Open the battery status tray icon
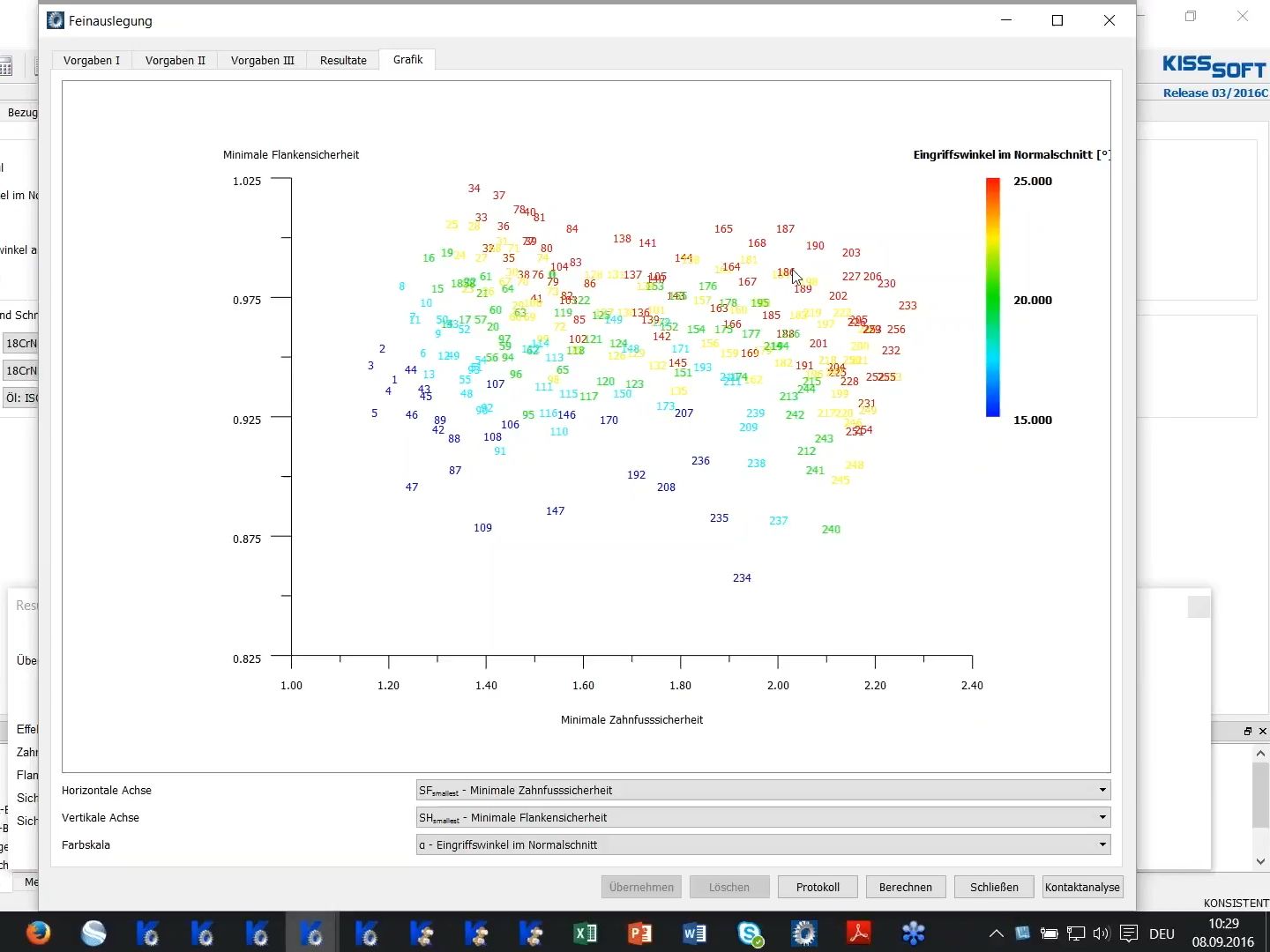 [1049, 933]
